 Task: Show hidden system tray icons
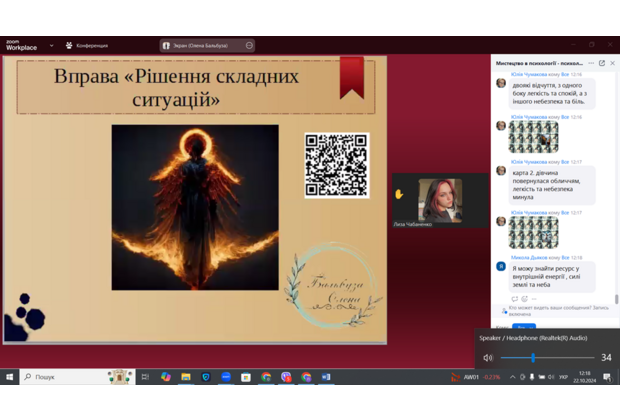coord(513,377)
